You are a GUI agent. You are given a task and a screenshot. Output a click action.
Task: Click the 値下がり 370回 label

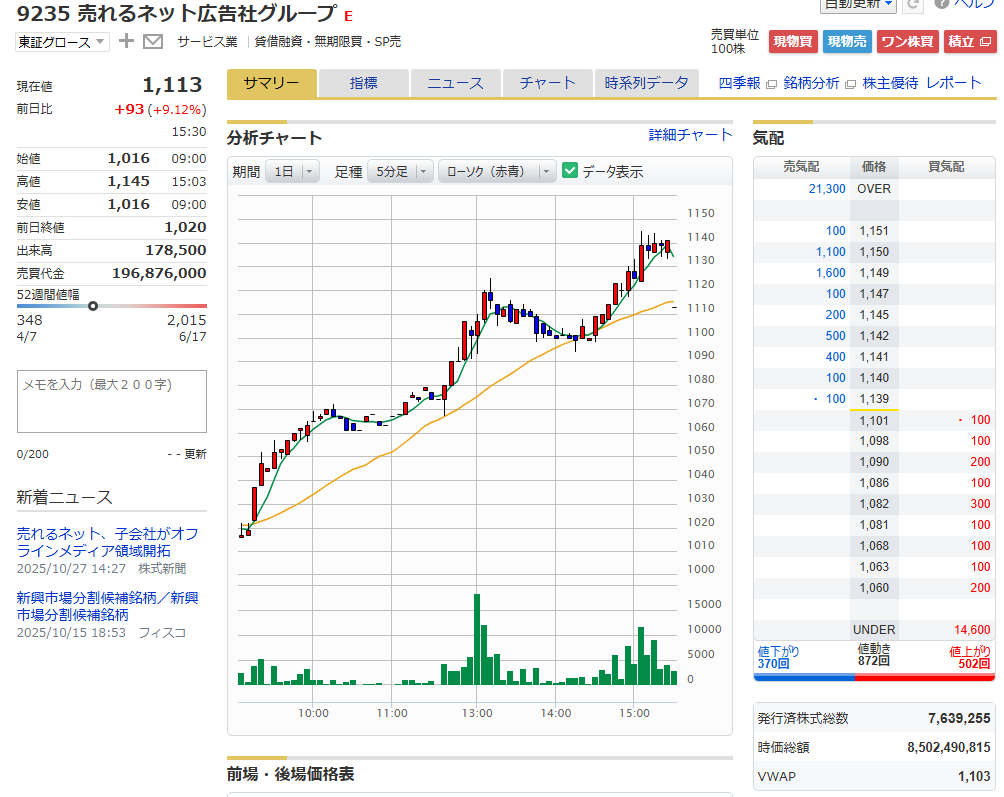click(x=778, y=657)
